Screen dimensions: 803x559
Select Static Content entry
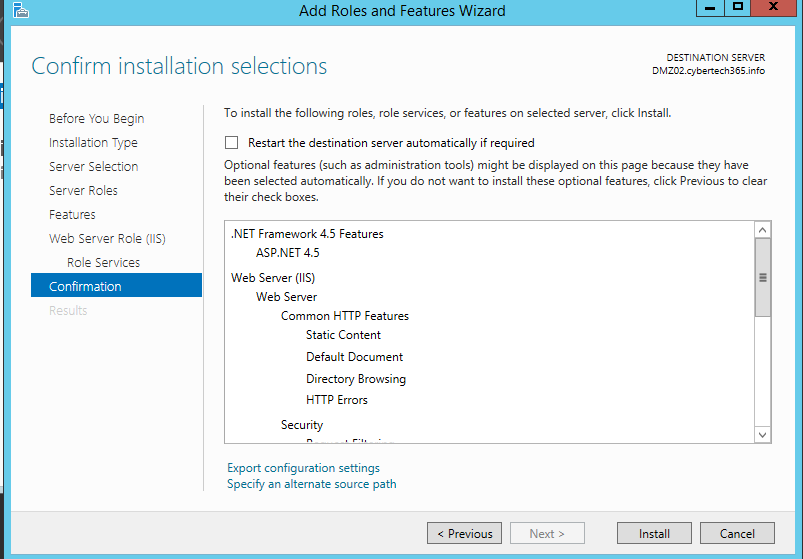click(343, 335)
